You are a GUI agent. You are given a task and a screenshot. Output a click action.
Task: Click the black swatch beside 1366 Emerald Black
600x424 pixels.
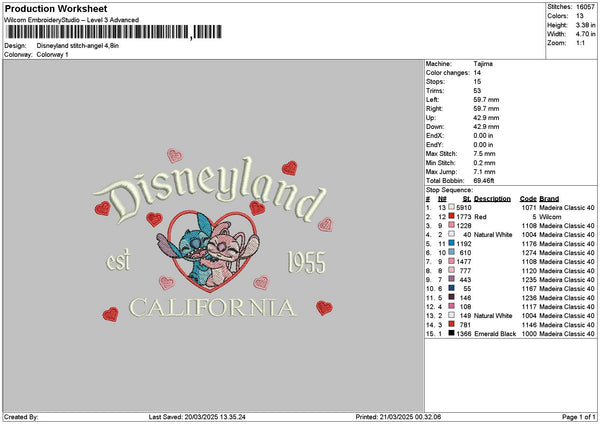click(x=452, y=333)
